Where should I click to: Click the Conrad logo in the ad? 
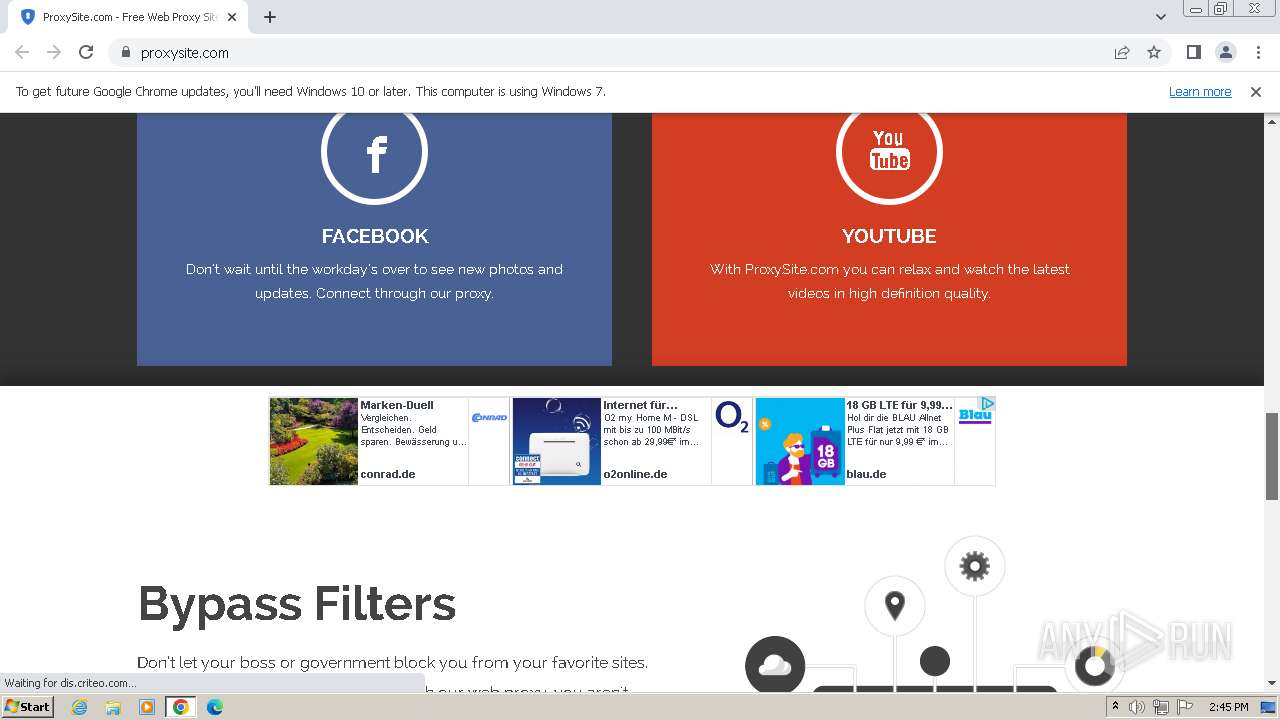tap(489, 417)
